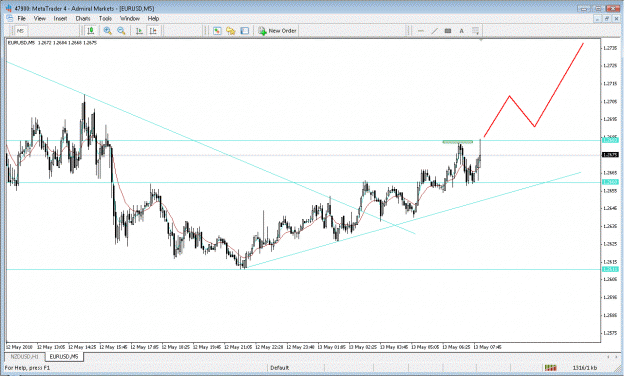Image resolution: width=625 pixels, height=376 pixels.
Task: Select the green rectangle object on chart
Action: pyautogui.click(x=458, y=142)
